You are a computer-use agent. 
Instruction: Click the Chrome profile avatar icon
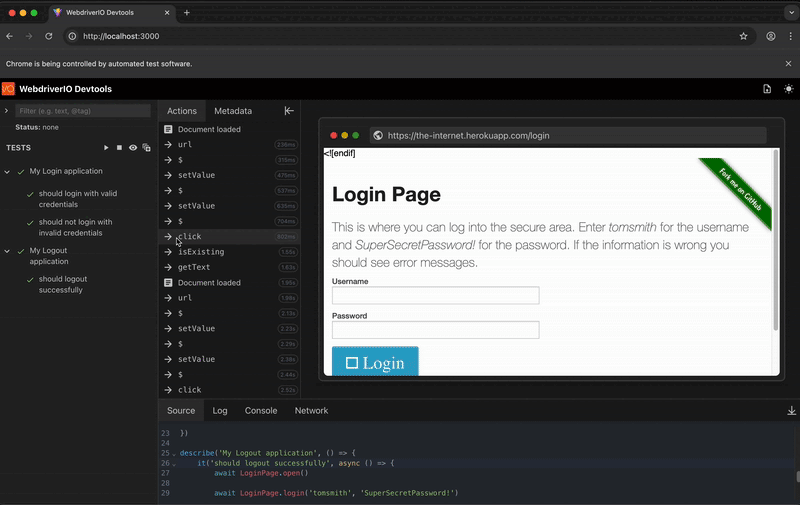[771, 36]
